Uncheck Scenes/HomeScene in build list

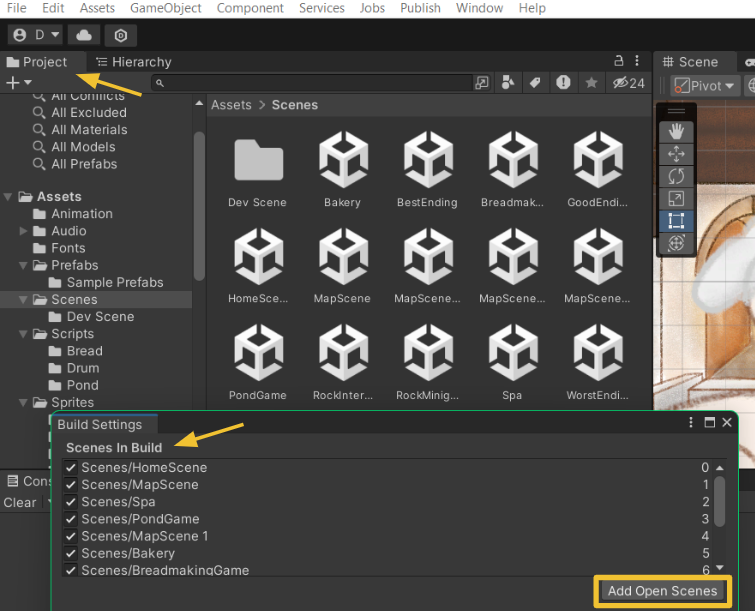click(x=71, y=468)
